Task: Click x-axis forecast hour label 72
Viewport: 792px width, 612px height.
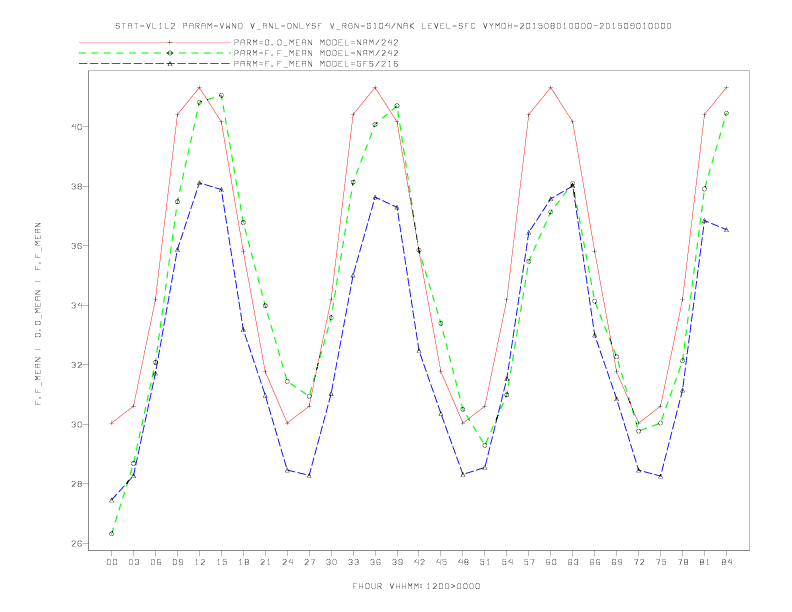Action: click(639, 562)
